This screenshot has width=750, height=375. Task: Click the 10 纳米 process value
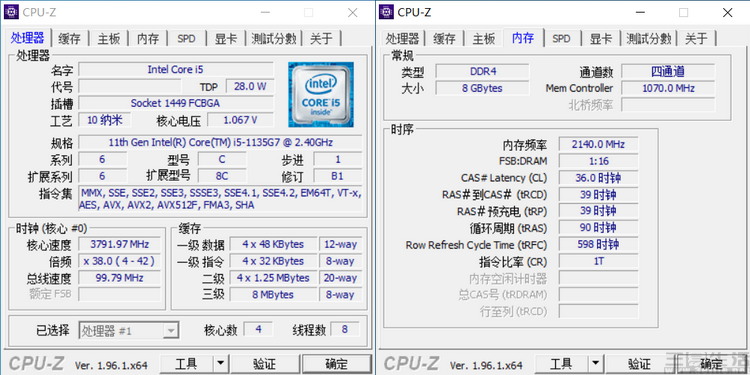tap(104, 120)
